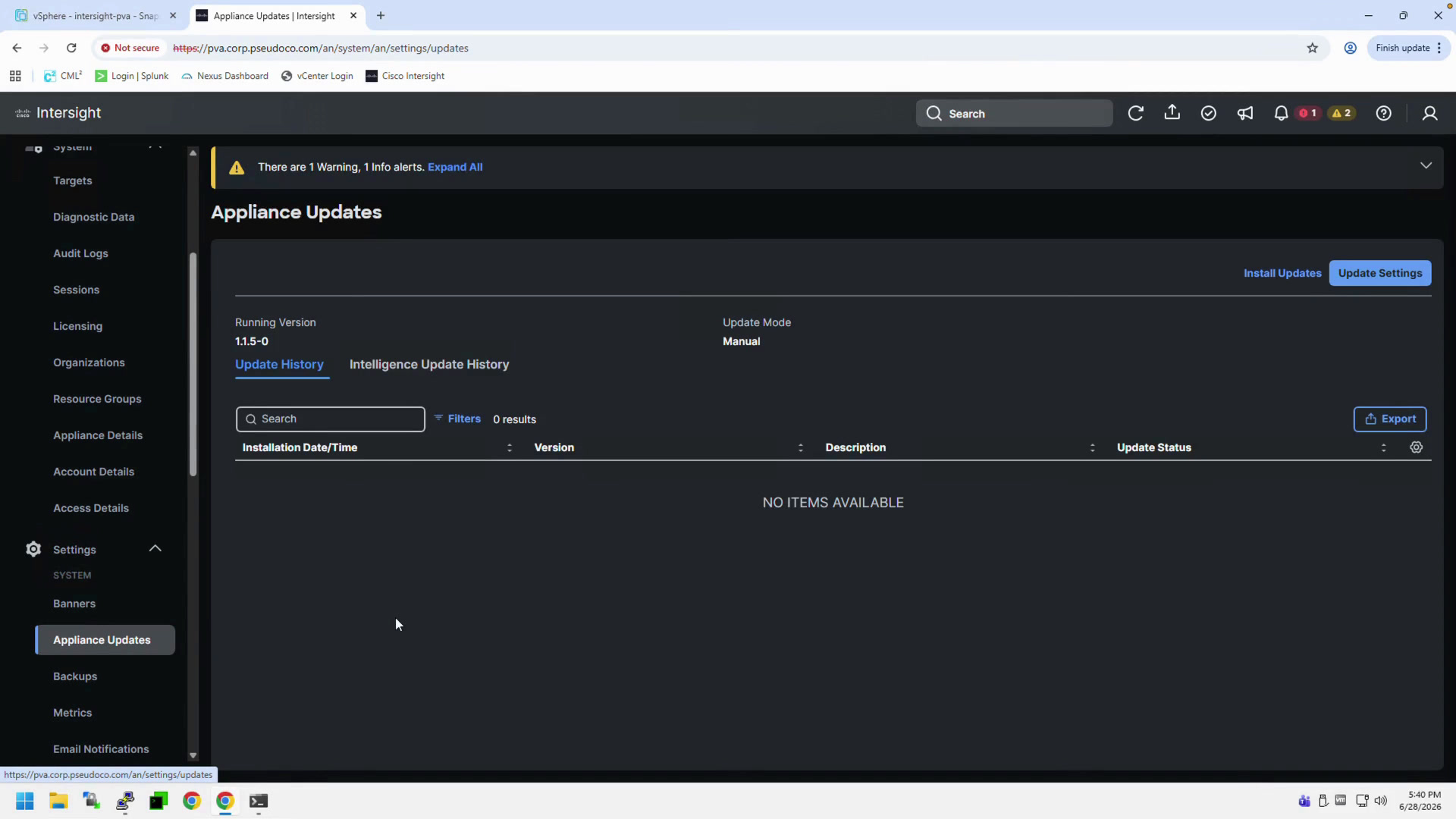Screen dimensions: 1456x819
Task: Open the notifications bell icon
Action: click(1281, 113)
